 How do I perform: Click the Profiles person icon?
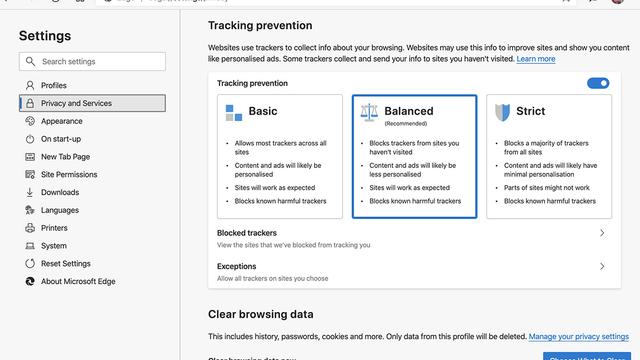click(x=30, y=85)
